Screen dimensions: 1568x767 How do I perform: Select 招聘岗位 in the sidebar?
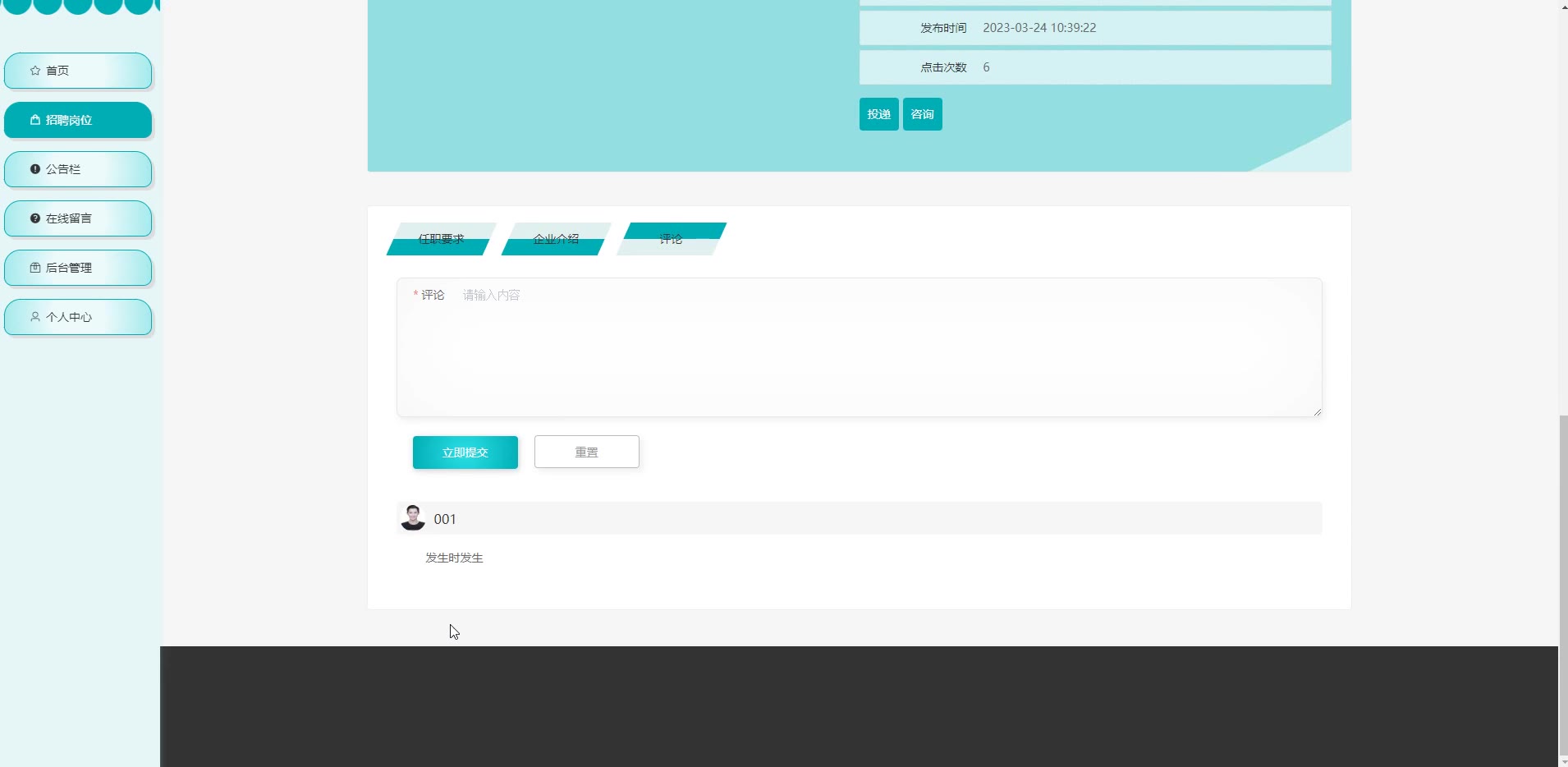78,120
